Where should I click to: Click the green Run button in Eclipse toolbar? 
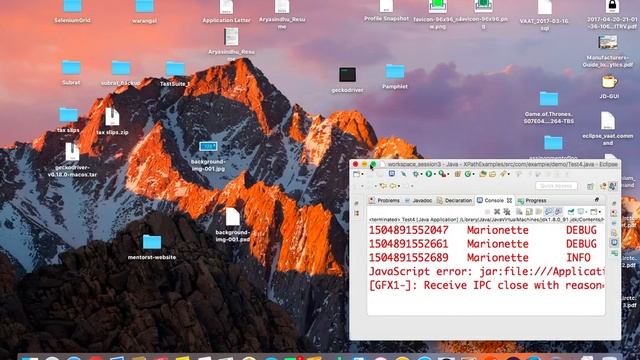point(429,174)
